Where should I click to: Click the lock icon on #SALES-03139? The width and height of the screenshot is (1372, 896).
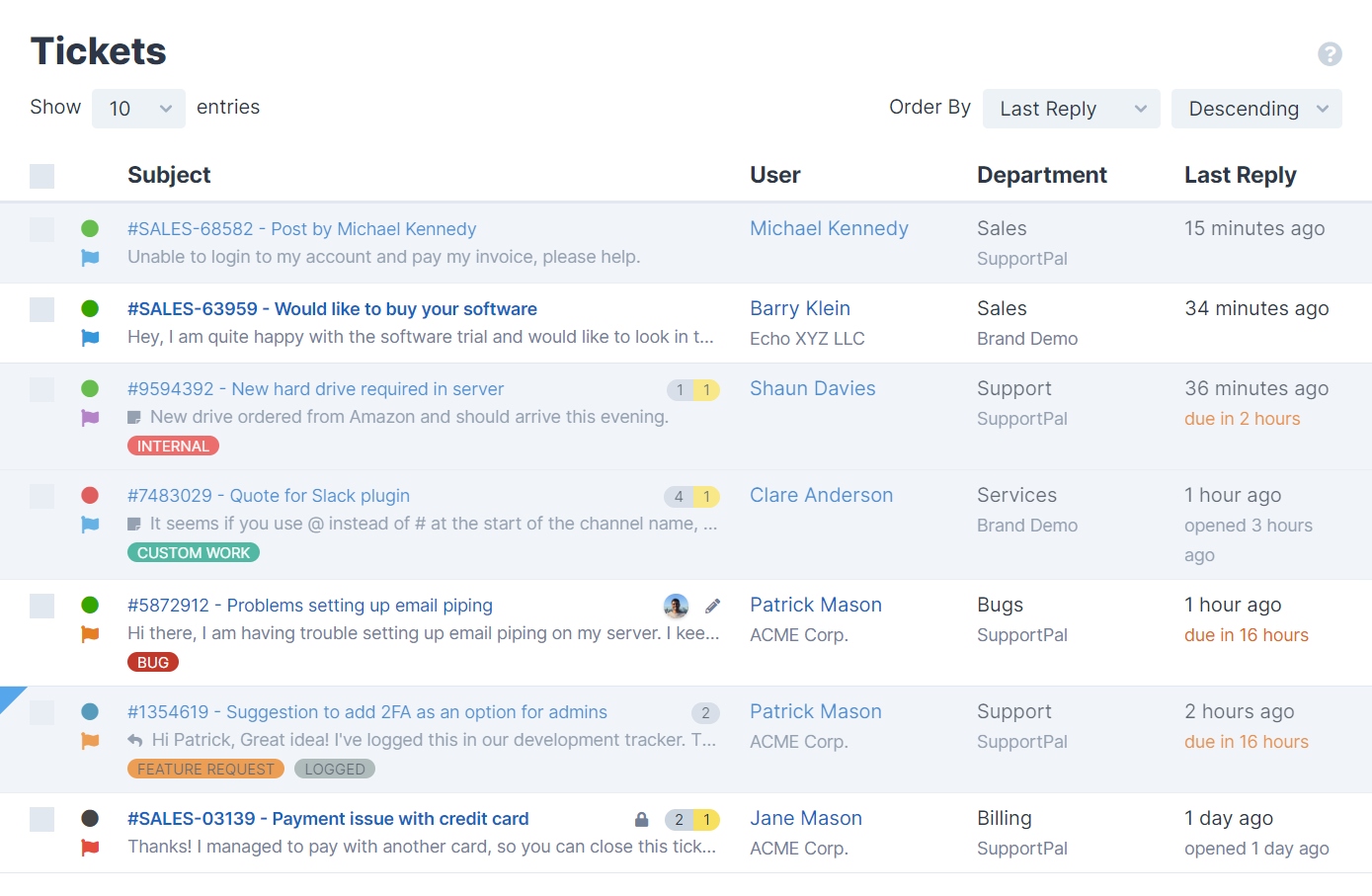tap(642, 820)
